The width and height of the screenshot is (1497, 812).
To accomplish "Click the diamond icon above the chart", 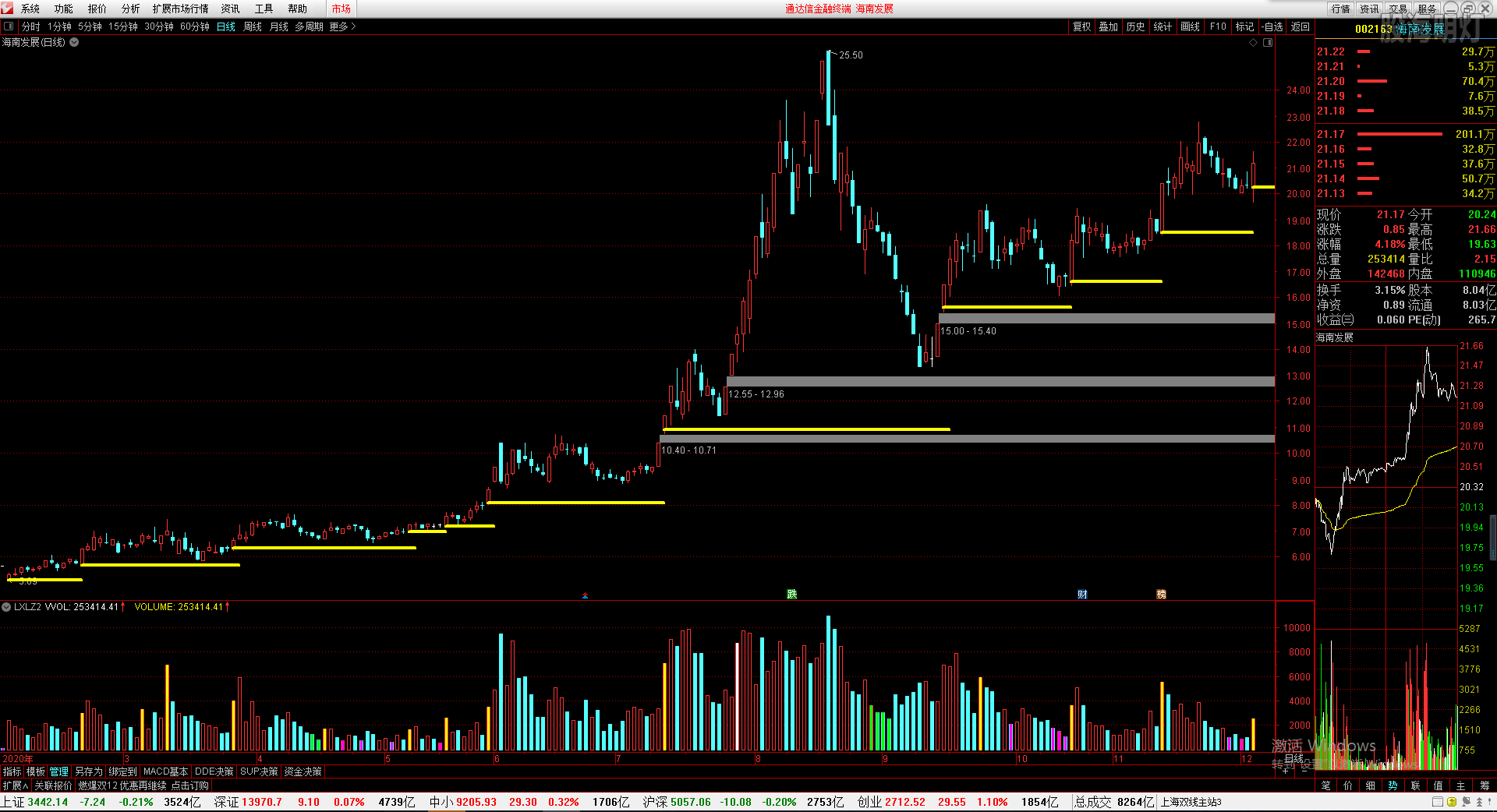I will (1254, 43).
